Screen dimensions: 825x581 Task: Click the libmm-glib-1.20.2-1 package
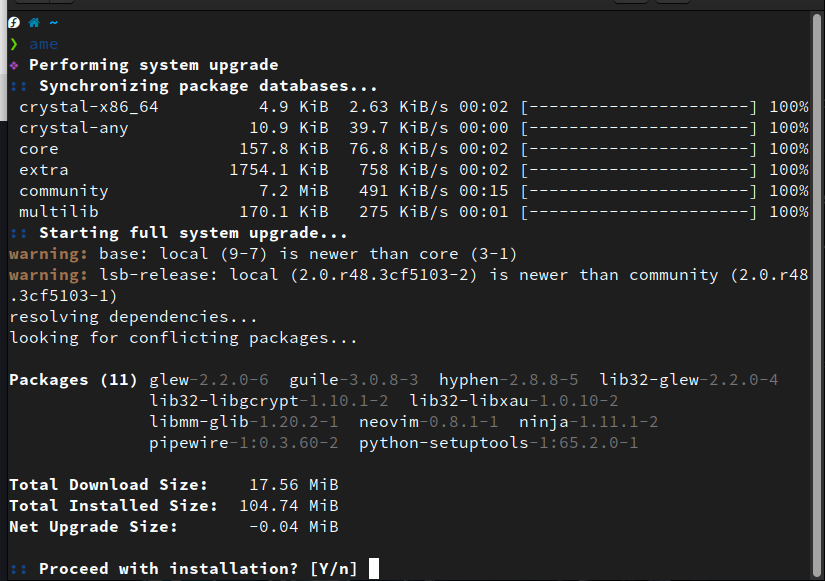click(x=244, y=422)
